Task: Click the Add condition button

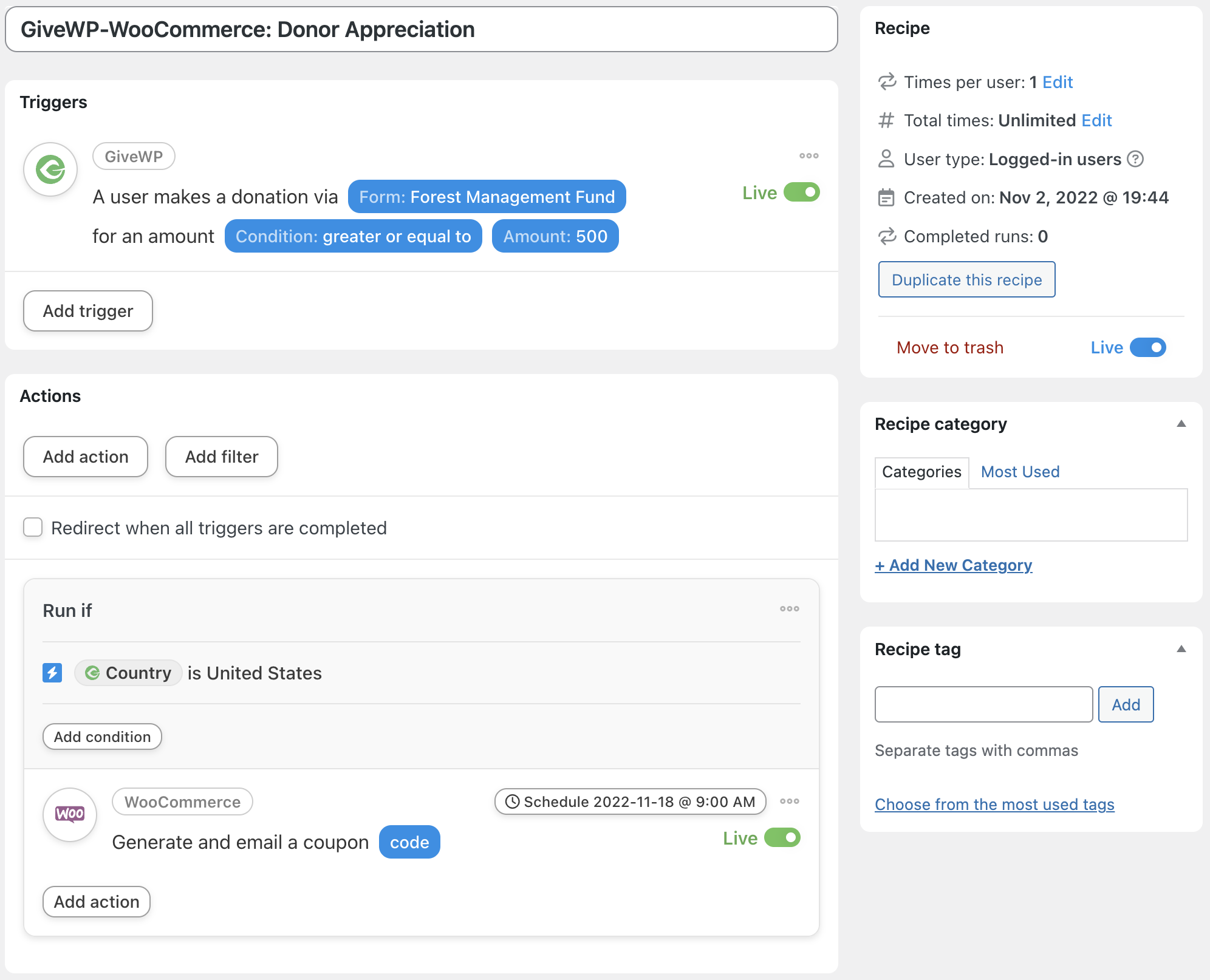Action: pyautogui.click(x=102, y=737)
